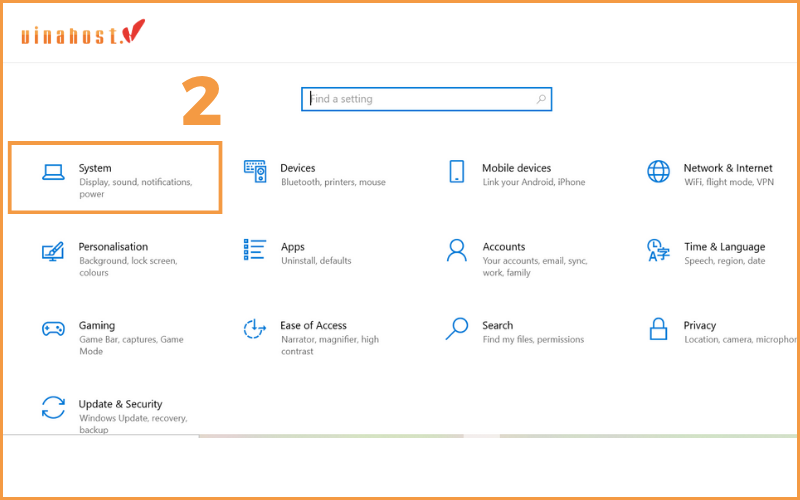Select the Privacy padlock icon
Image resolution: width=800 pixels, height=500 pixels.
tap(658, 329)
